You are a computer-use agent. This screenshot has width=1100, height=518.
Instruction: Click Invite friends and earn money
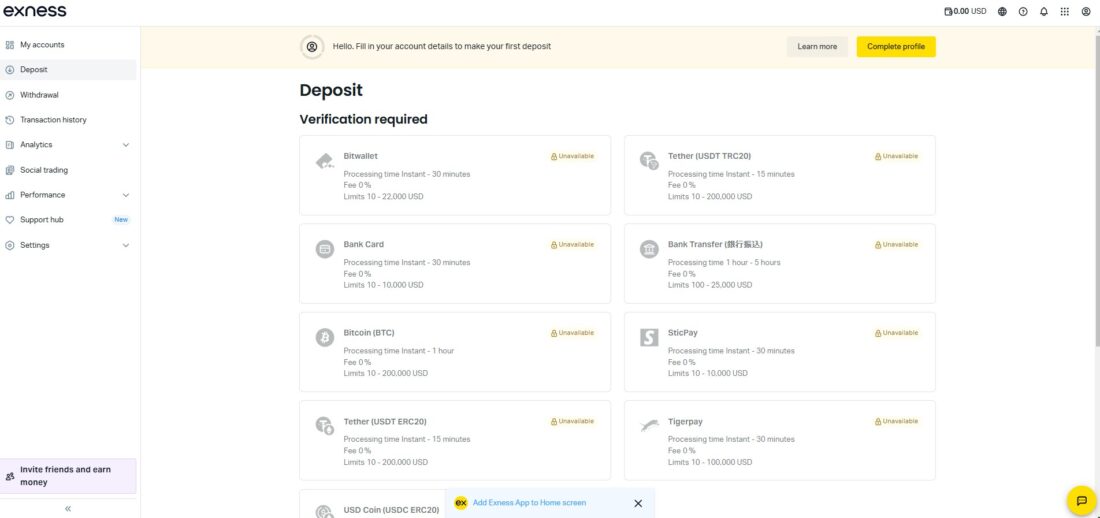(68, 476)
